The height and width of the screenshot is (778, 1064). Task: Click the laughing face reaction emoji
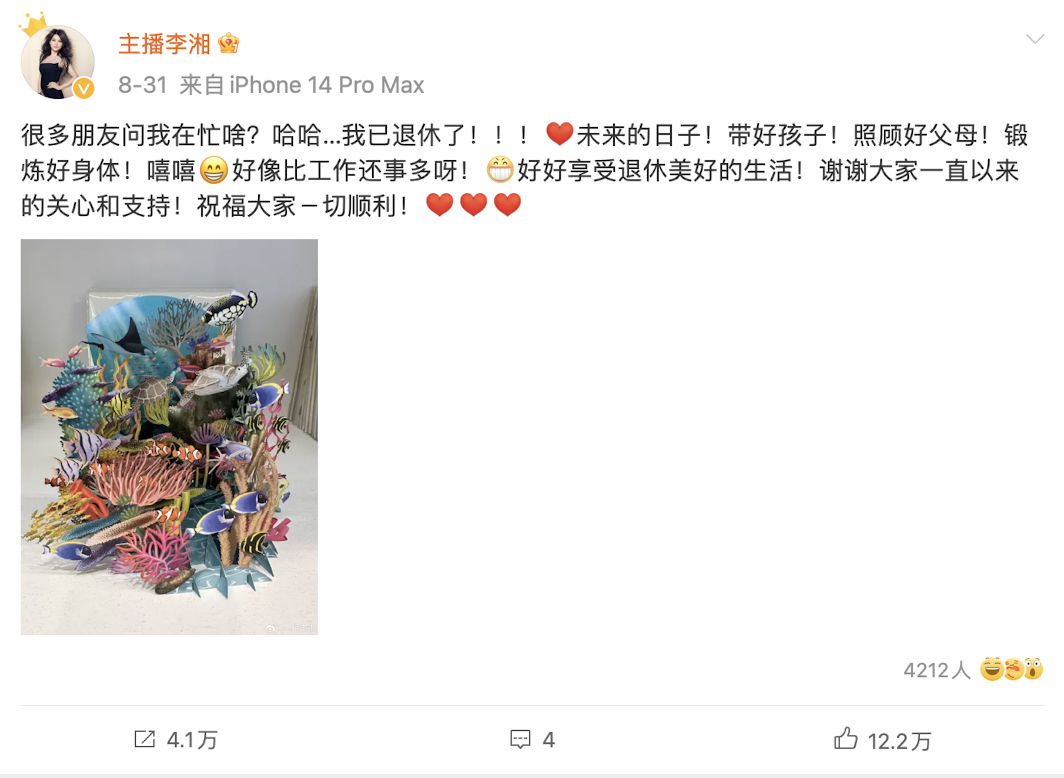click(x=991, y=669)
